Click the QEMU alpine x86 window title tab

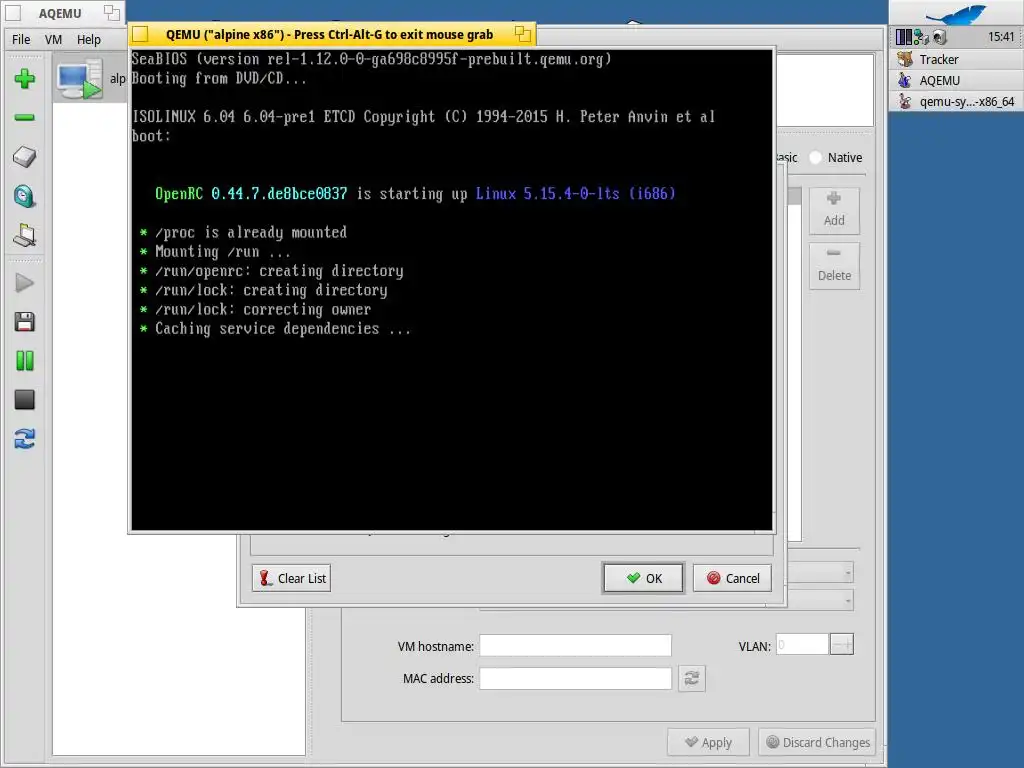click(329, 34)
